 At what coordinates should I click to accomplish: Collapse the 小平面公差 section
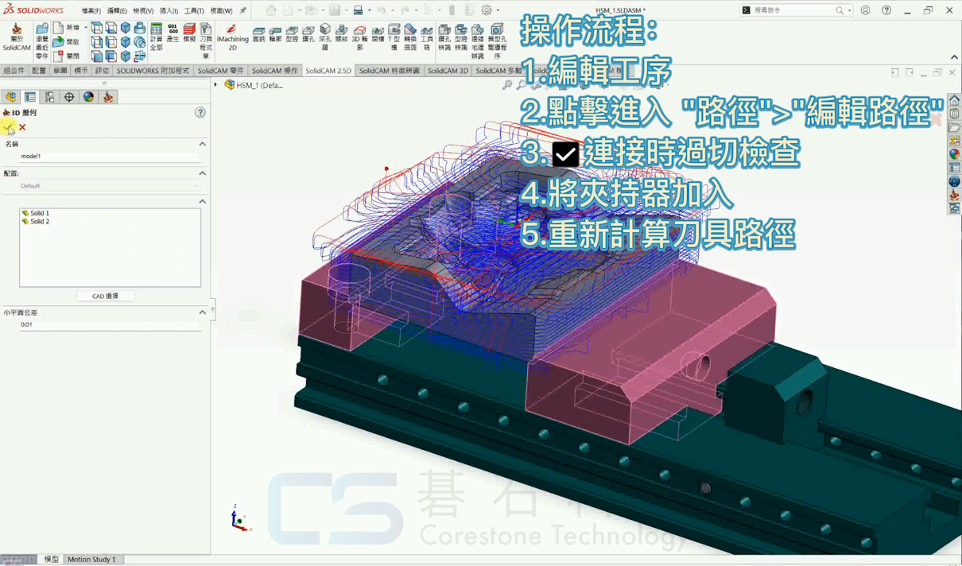(202, 312)
